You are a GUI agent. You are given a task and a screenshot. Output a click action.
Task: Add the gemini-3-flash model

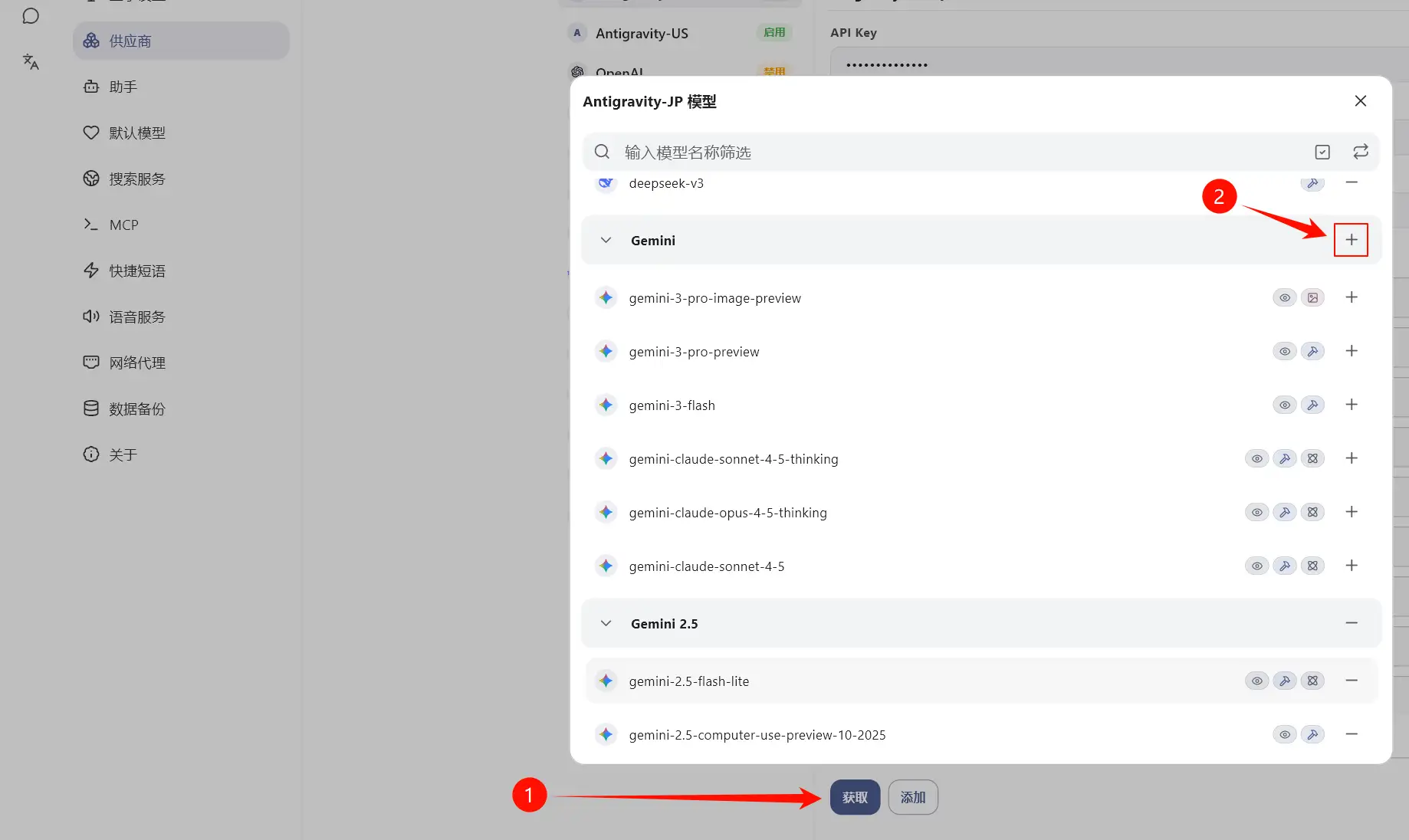pyautogui.click(x=1351, y=405)
